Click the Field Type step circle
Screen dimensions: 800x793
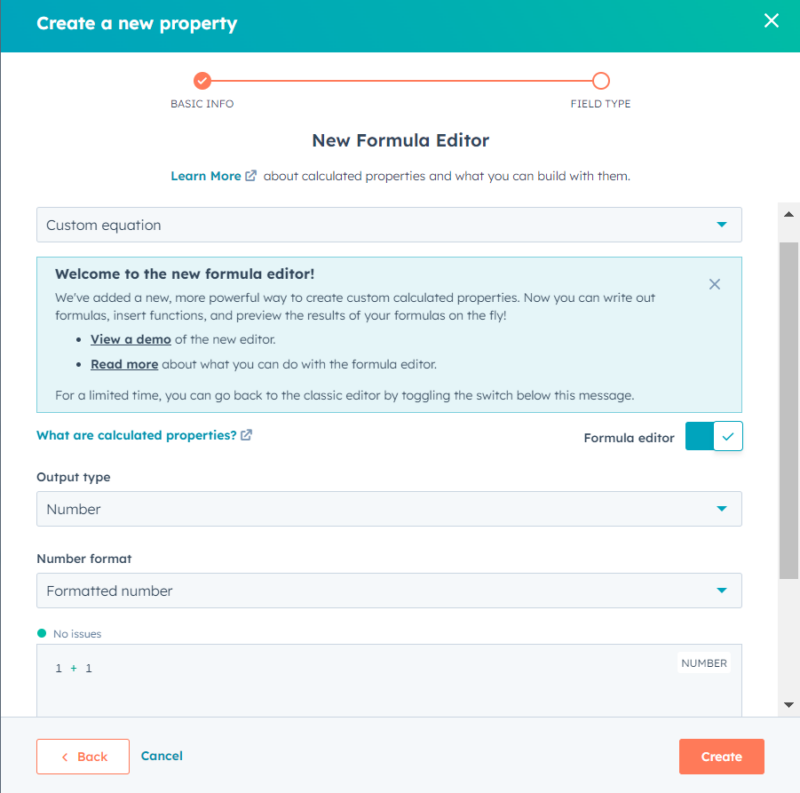[601, 81]
